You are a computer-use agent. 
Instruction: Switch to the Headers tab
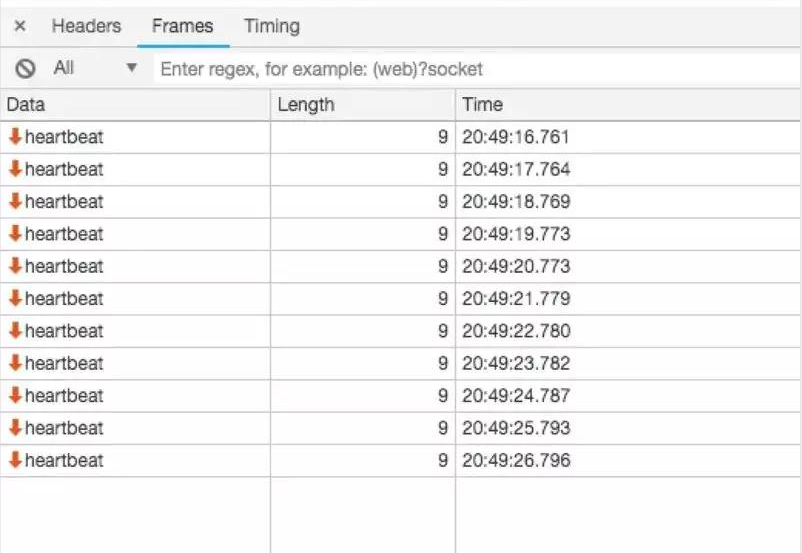click(86, 27)
